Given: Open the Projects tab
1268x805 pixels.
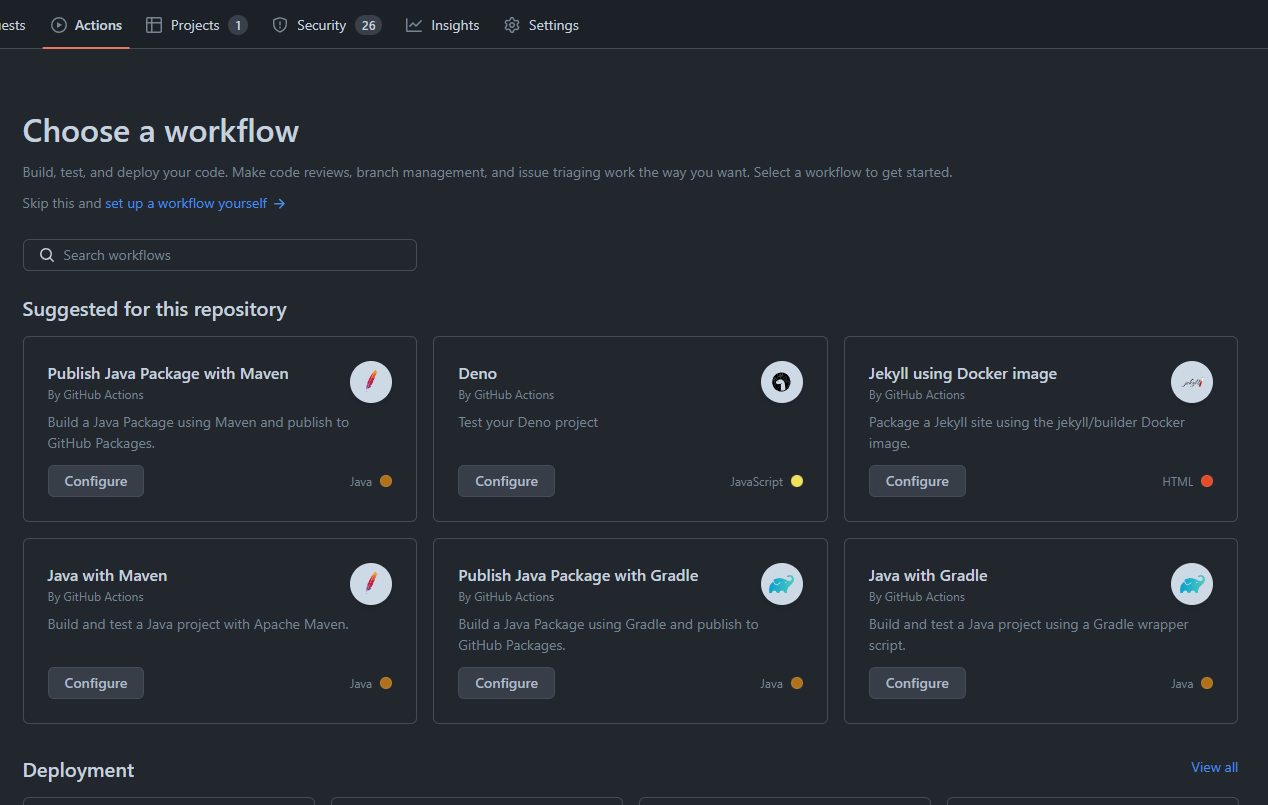Looking at the screenshot, I should pyautogui.click(x=196, y=25).
